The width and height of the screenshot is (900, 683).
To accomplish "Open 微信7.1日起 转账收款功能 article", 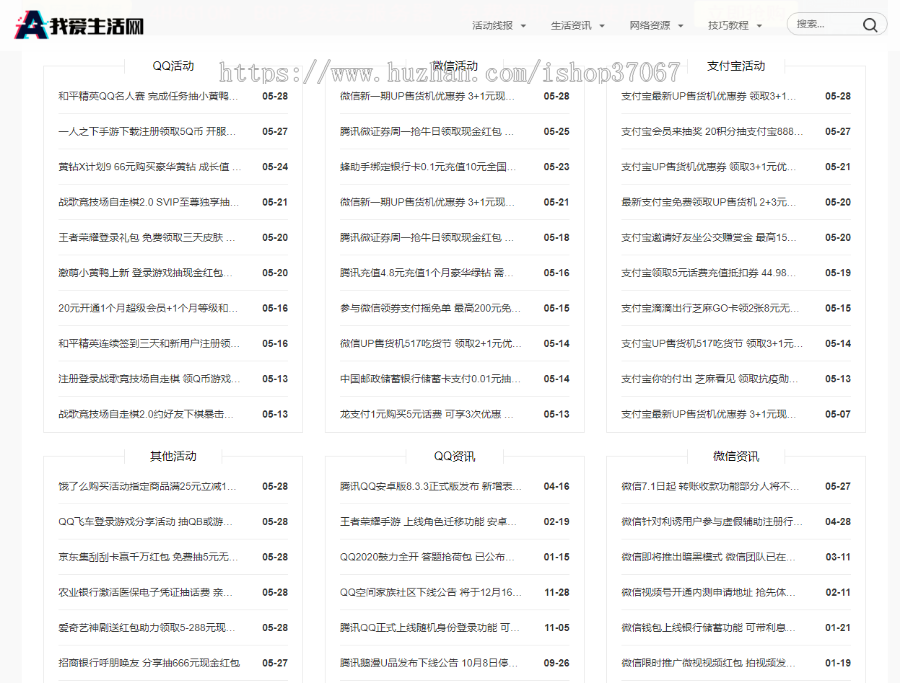I will coord(709,487).
